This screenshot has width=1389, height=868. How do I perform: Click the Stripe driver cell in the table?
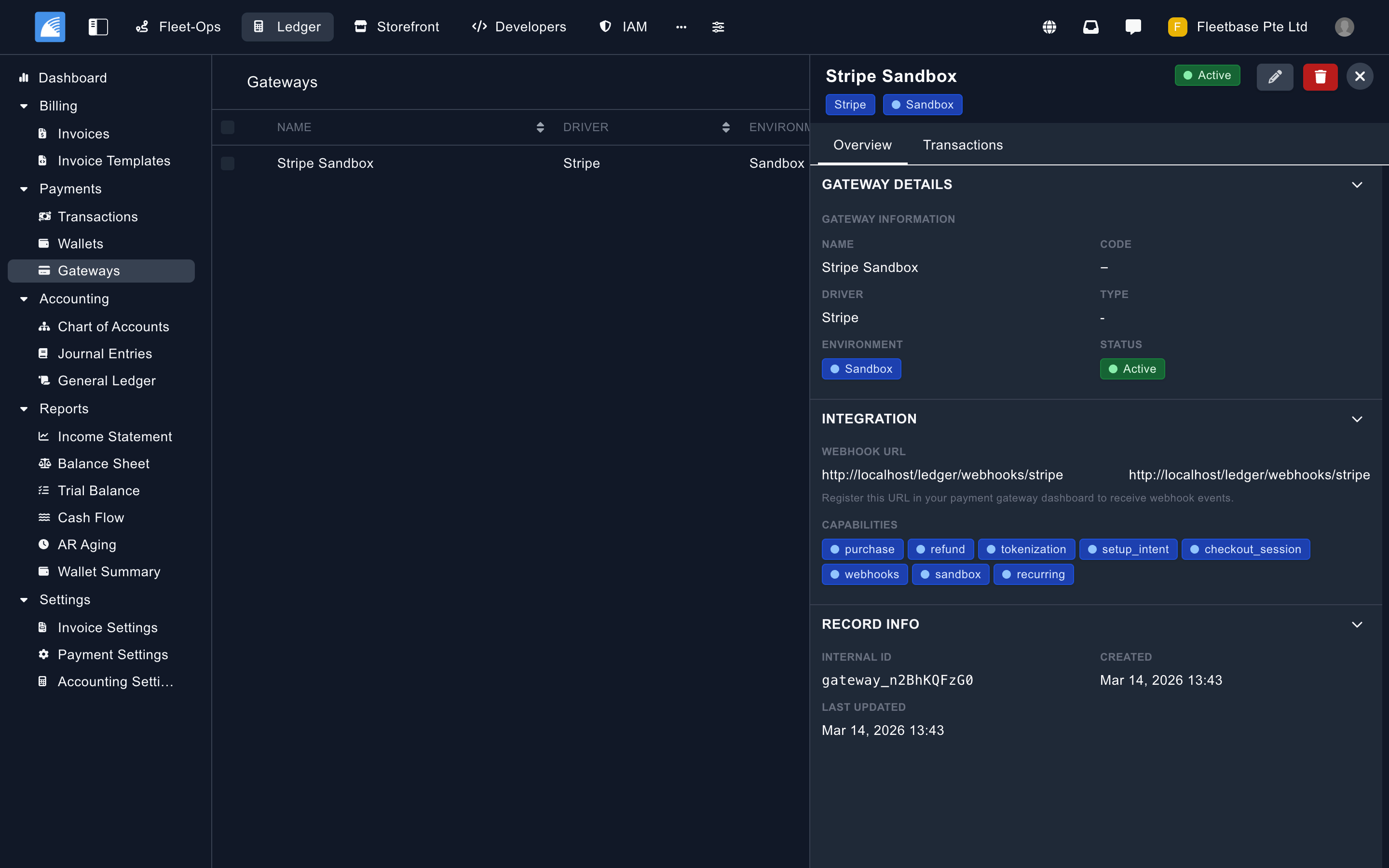click(582, 163)
